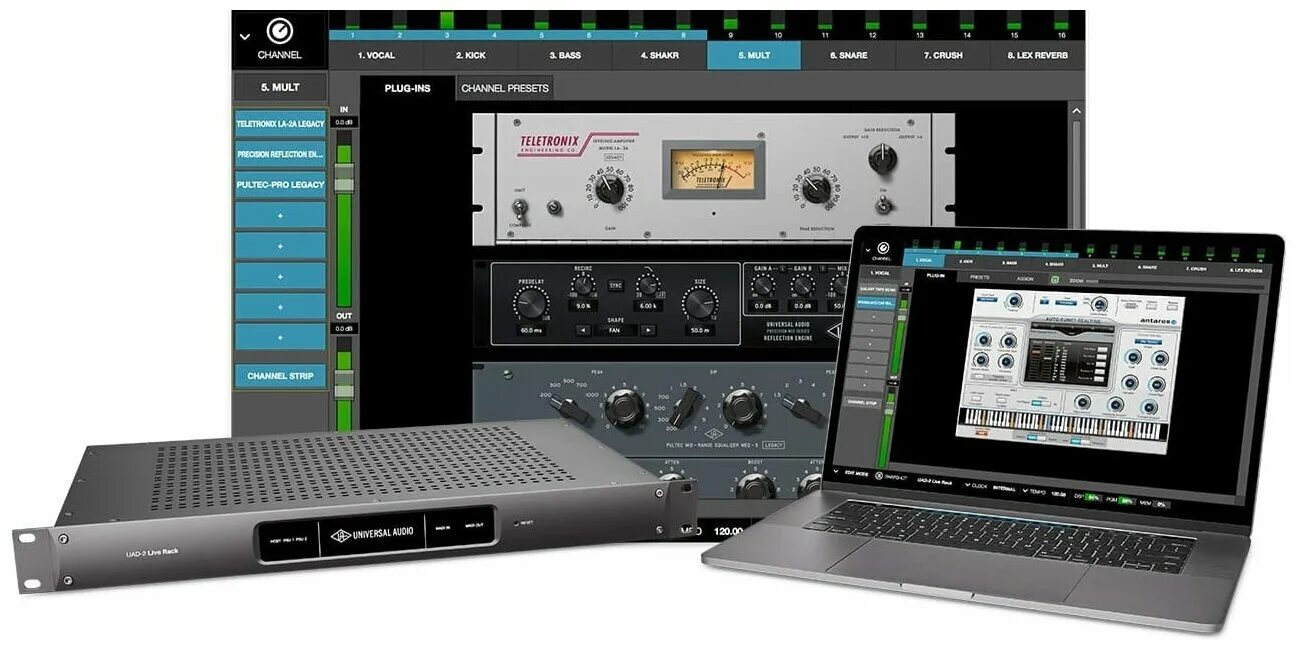Screen dimensions: 1300x652
Task: Select the 1. VOCAL tab on the laptop screen
Action: pyautogui.click(x=924, y=260)
